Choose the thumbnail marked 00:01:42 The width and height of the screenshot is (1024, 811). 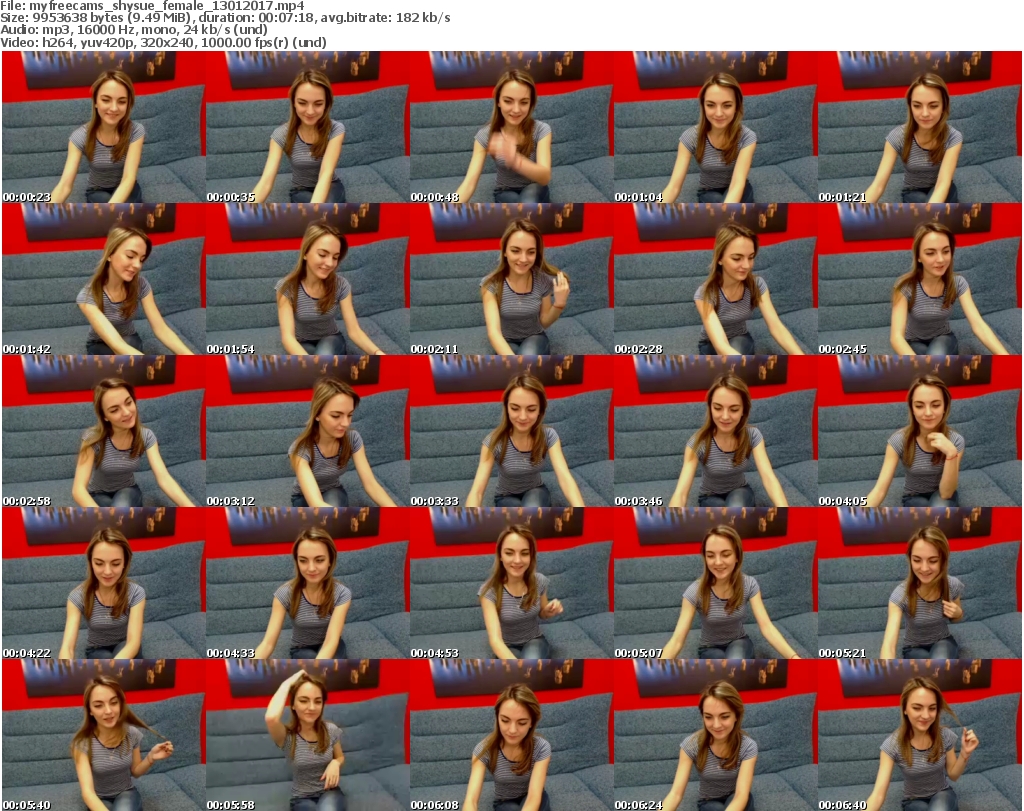pyautogui.click(x=104, y=279)
